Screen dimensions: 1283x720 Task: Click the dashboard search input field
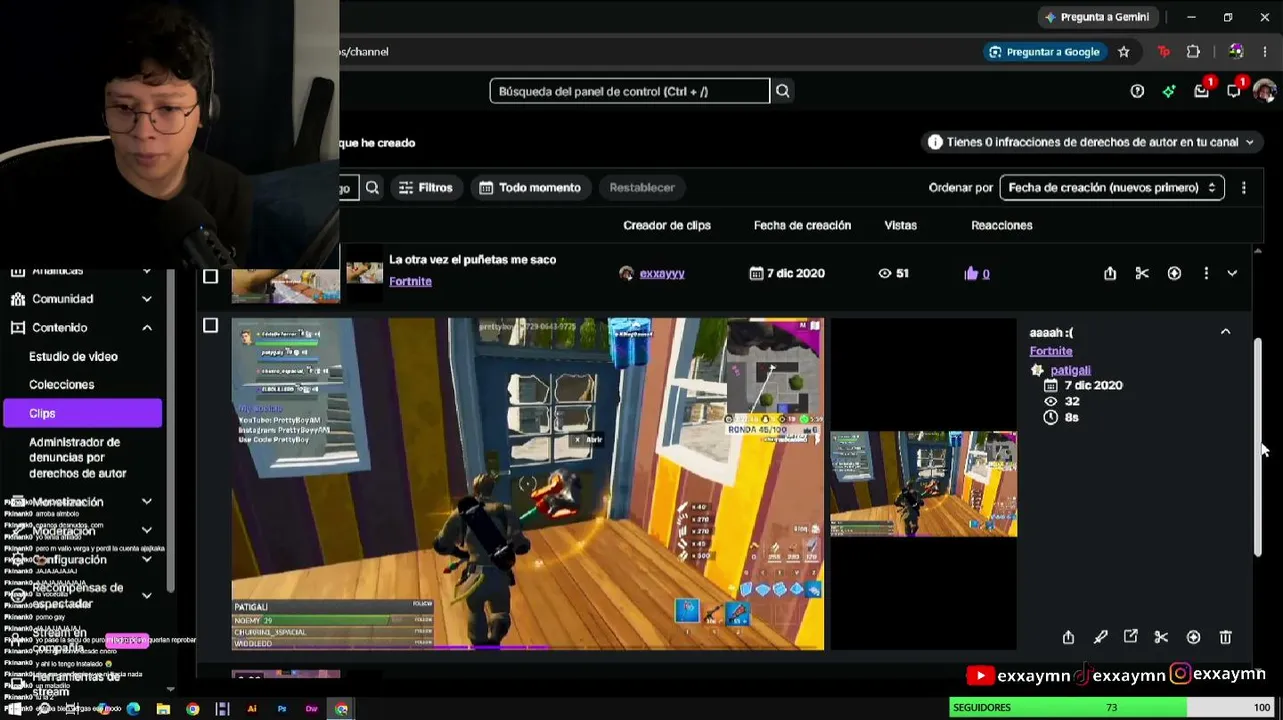[x=630, y=91]
